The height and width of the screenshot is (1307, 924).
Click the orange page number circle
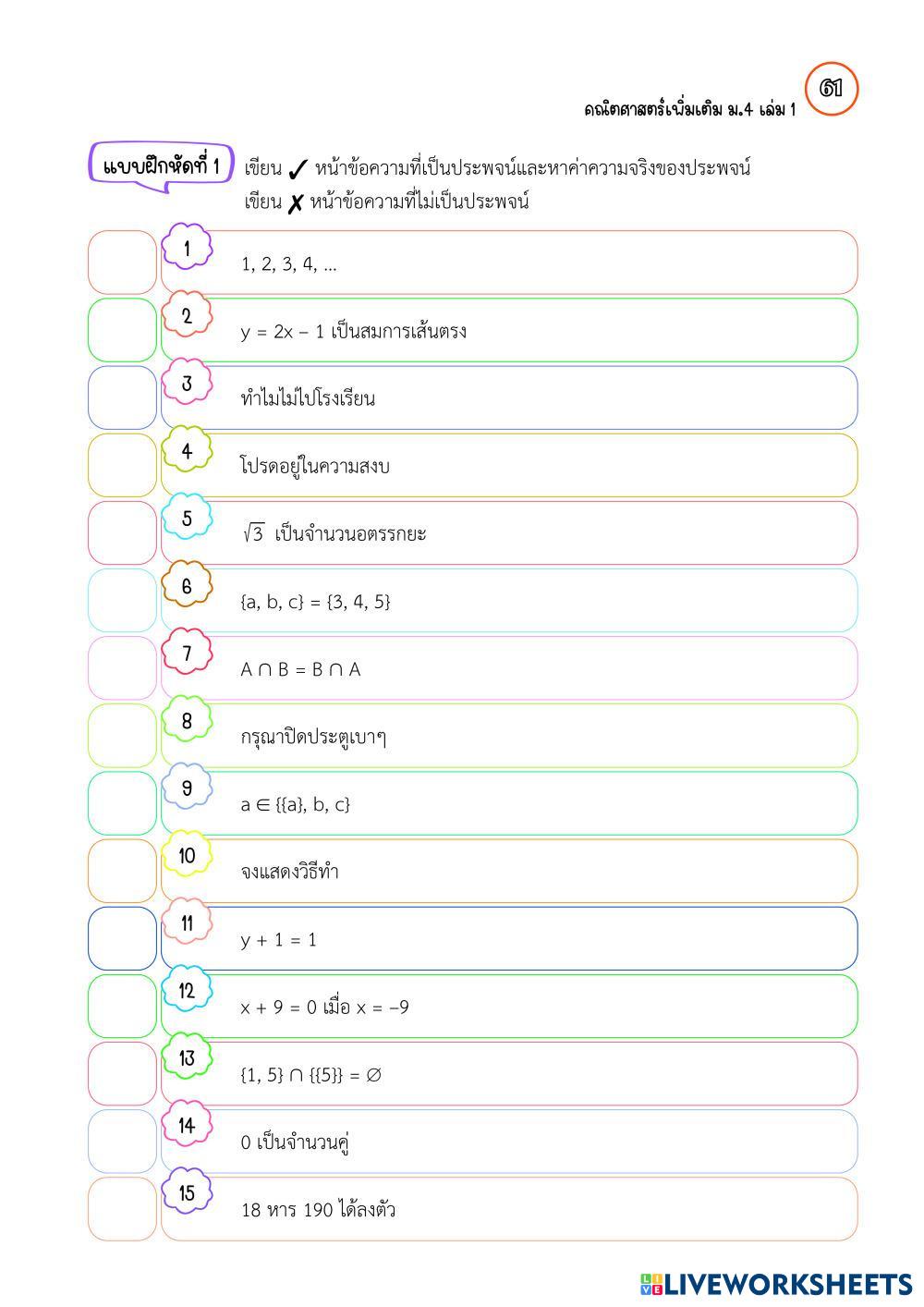tap(832, 90)
